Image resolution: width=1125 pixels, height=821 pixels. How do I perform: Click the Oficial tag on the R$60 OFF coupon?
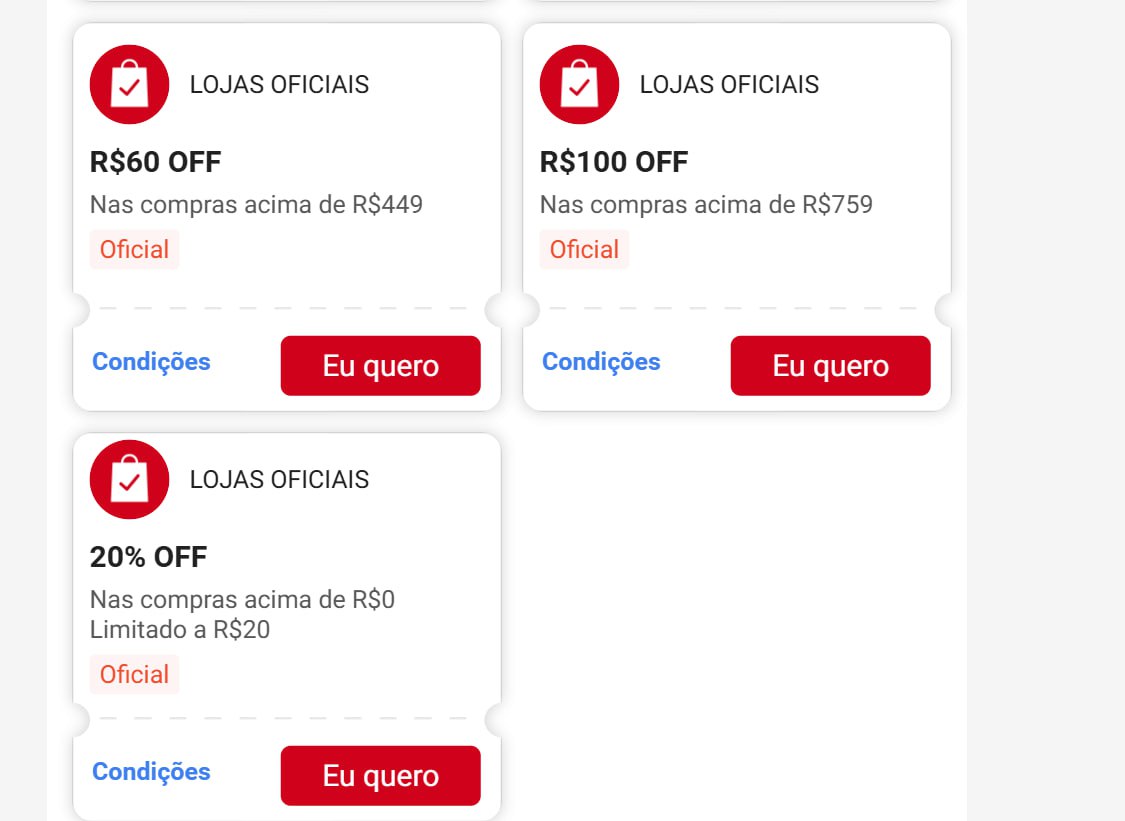[x=134, y=249]
